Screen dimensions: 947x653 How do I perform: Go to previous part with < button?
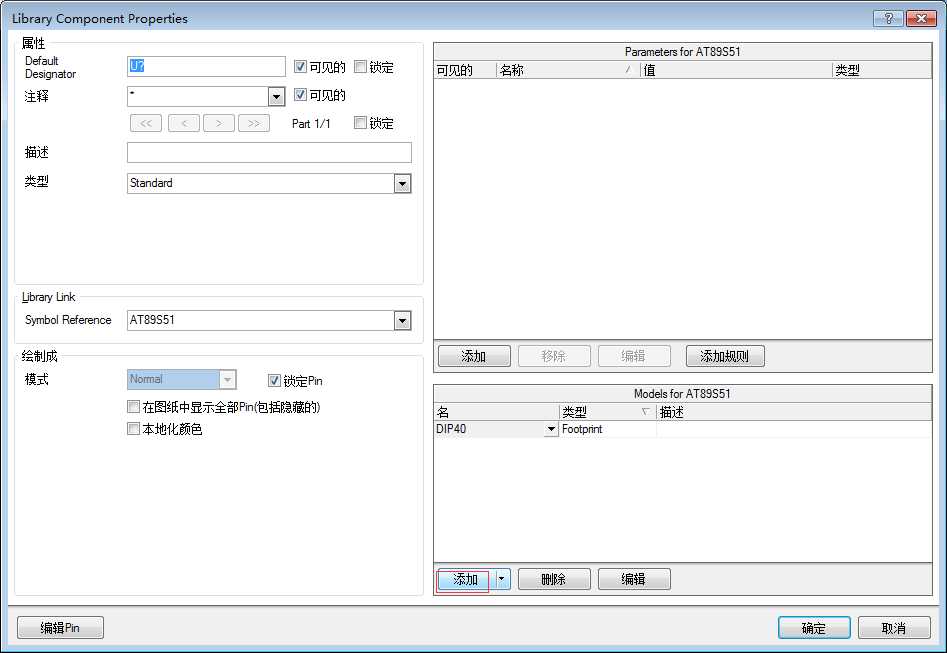pyautogui.click(x=184, y=123)
